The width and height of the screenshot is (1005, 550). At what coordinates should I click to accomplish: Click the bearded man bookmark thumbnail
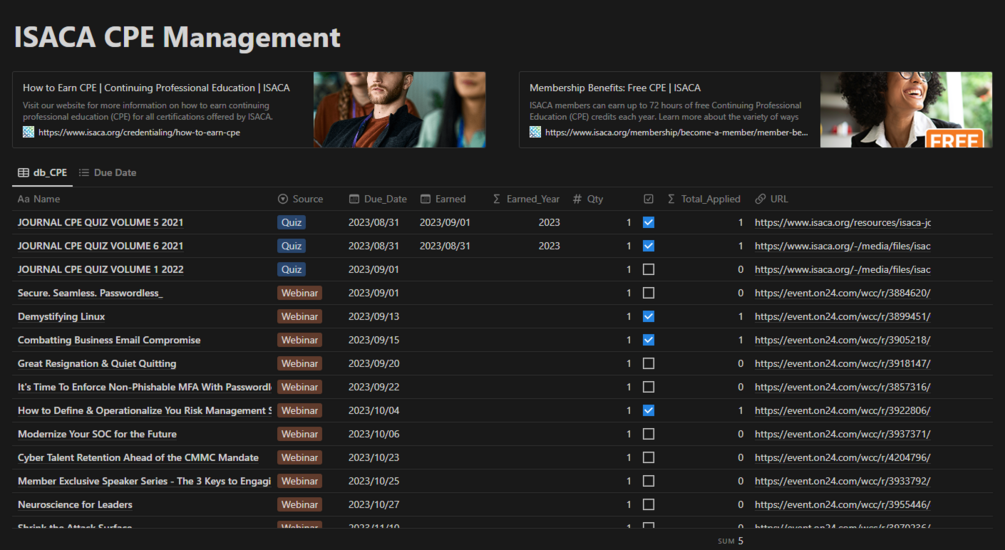point(399,110)
